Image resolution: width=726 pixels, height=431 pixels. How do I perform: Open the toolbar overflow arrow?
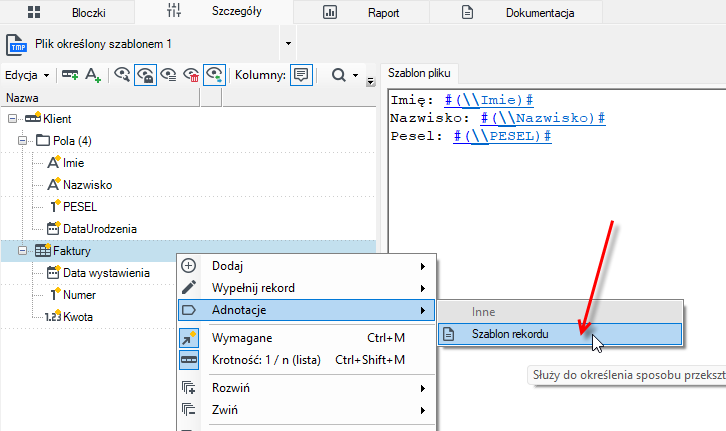(x=370, y=82)
